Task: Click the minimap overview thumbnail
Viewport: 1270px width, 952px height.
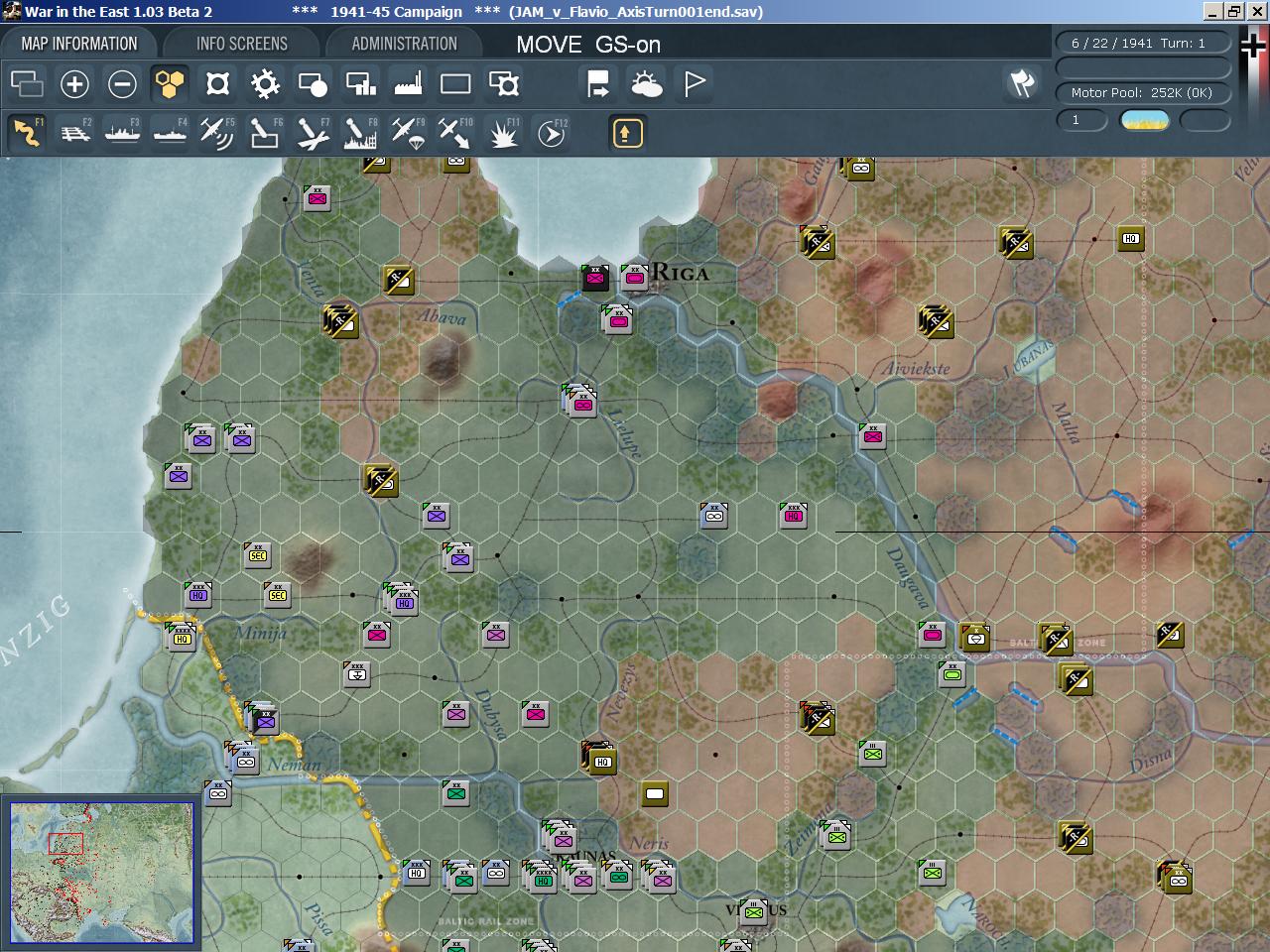Action: [101, 873]
